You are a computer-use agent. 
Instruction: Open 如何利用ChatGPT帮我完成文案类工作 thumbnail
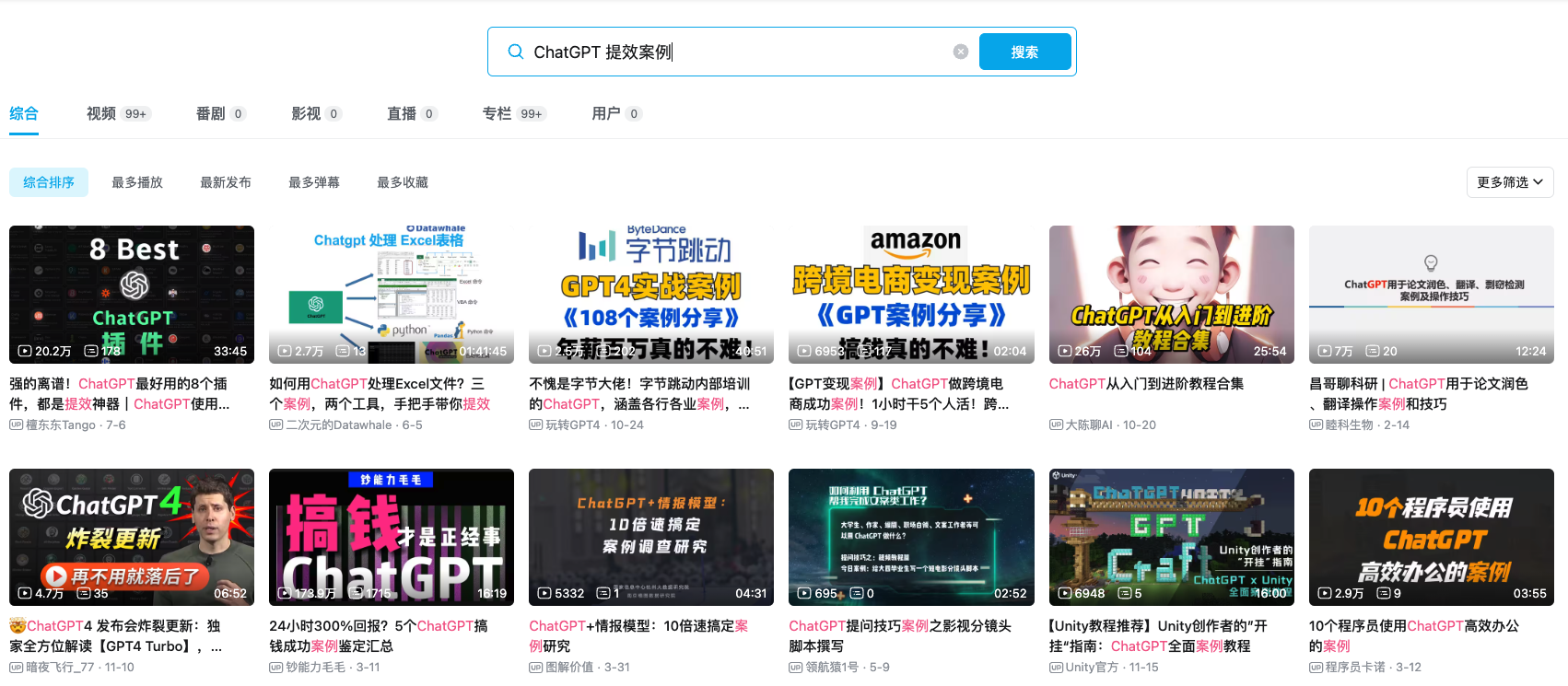[911, 537]
